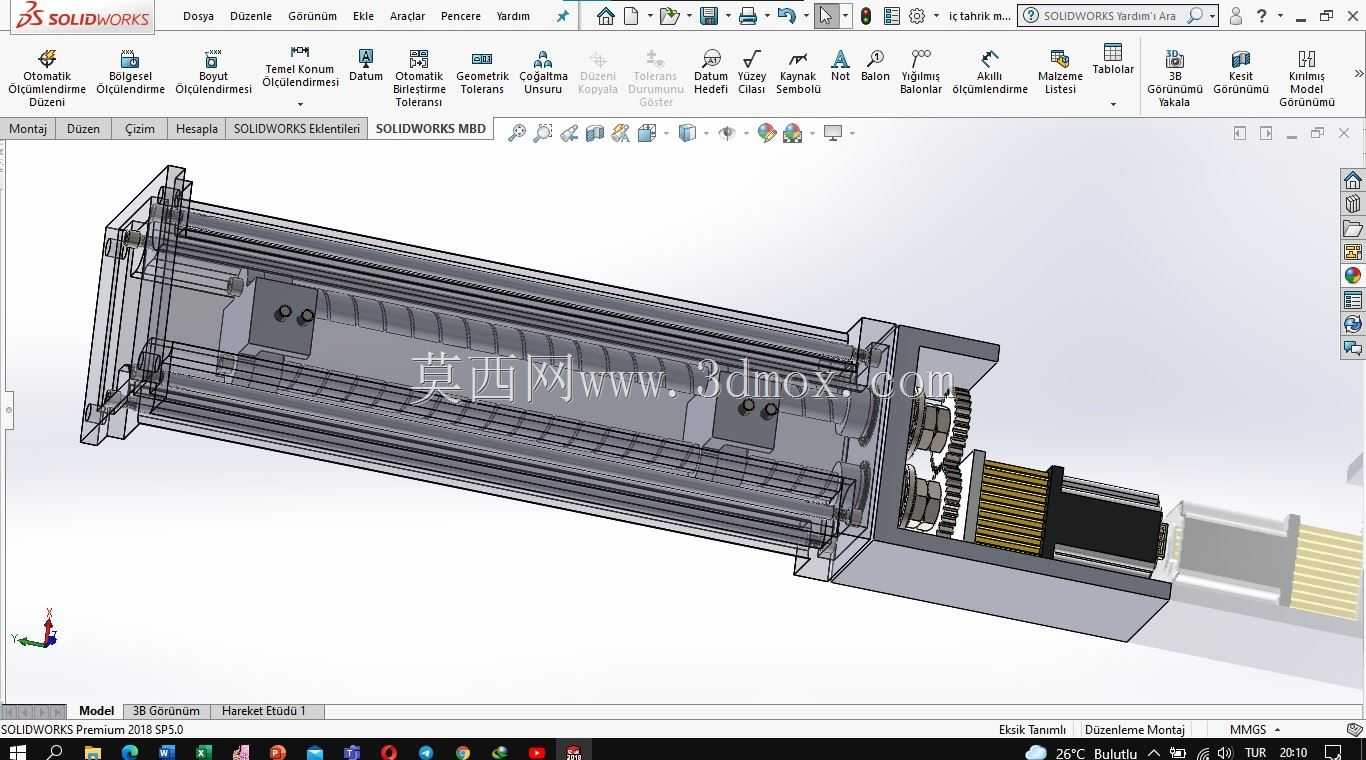Toggle the menu bar pin

coord(562,16)
